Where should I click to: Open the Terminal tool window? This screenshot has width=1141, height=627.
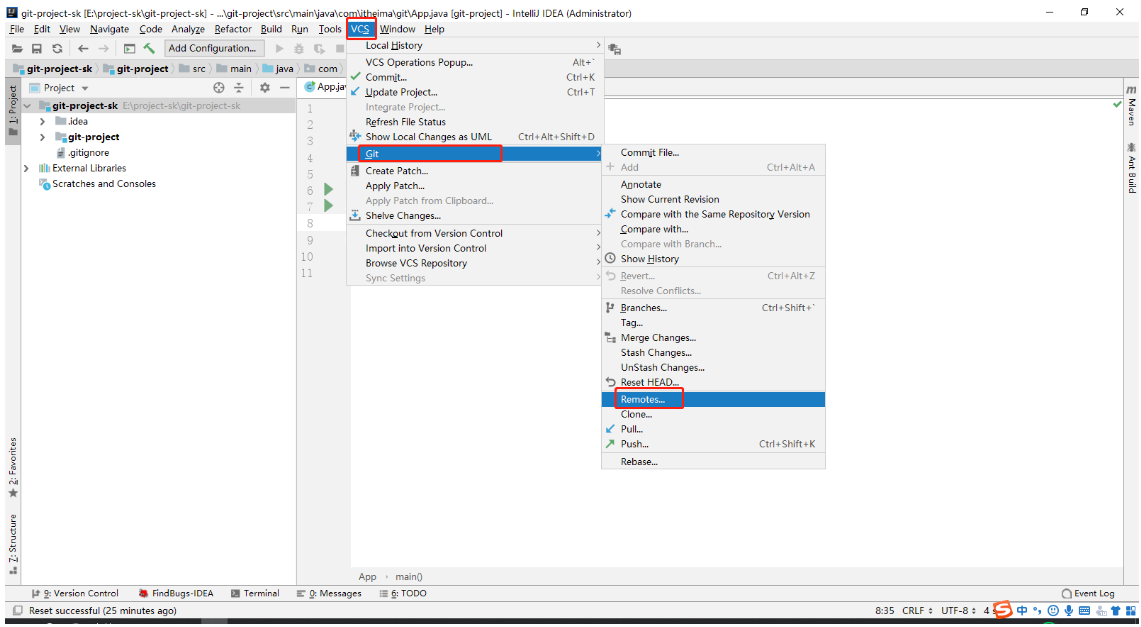point(255,594)
